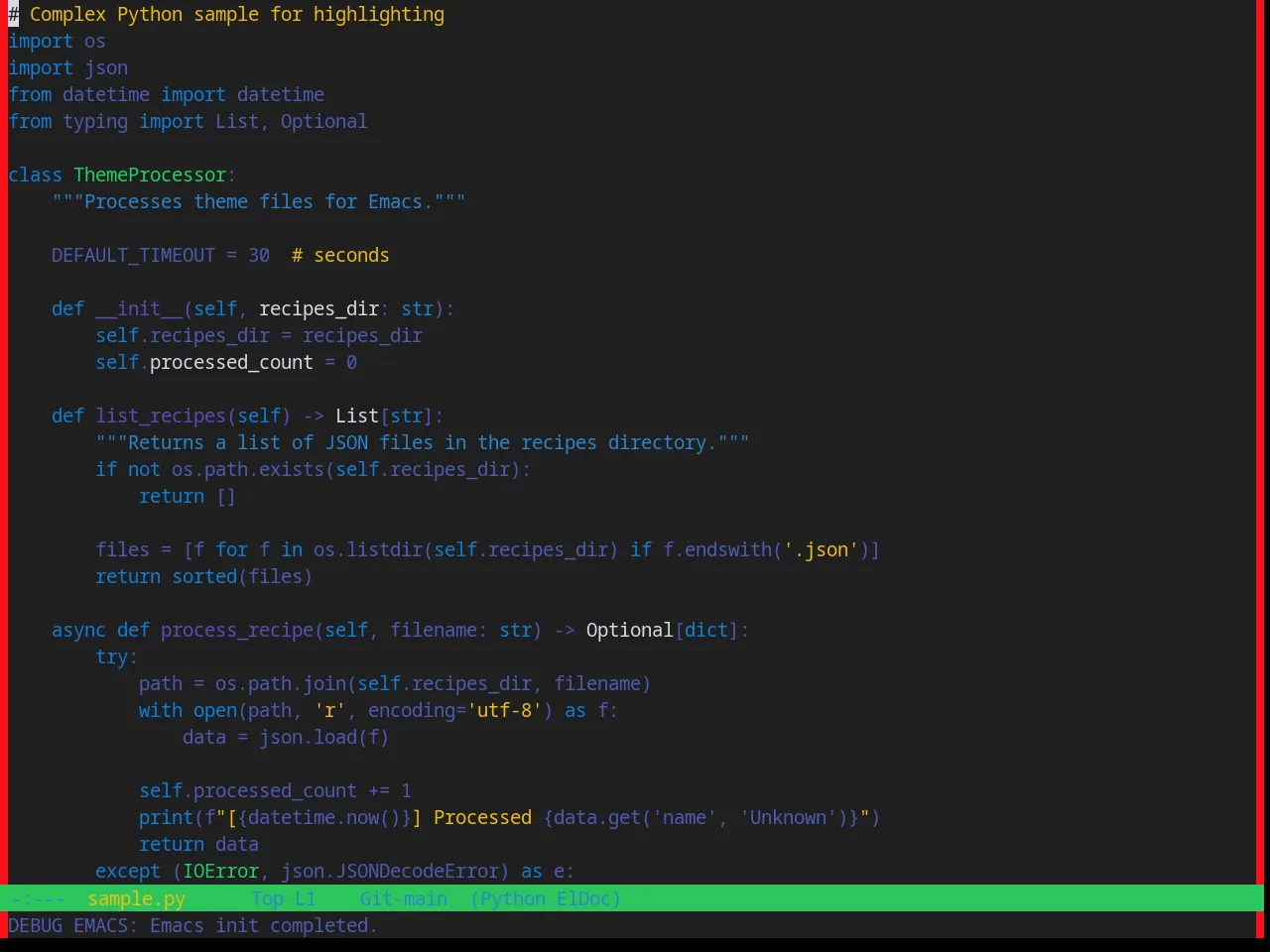
Task: Click 'Top' position indicator in mode line
Action: pyautogui.click(x=268, y=898)
